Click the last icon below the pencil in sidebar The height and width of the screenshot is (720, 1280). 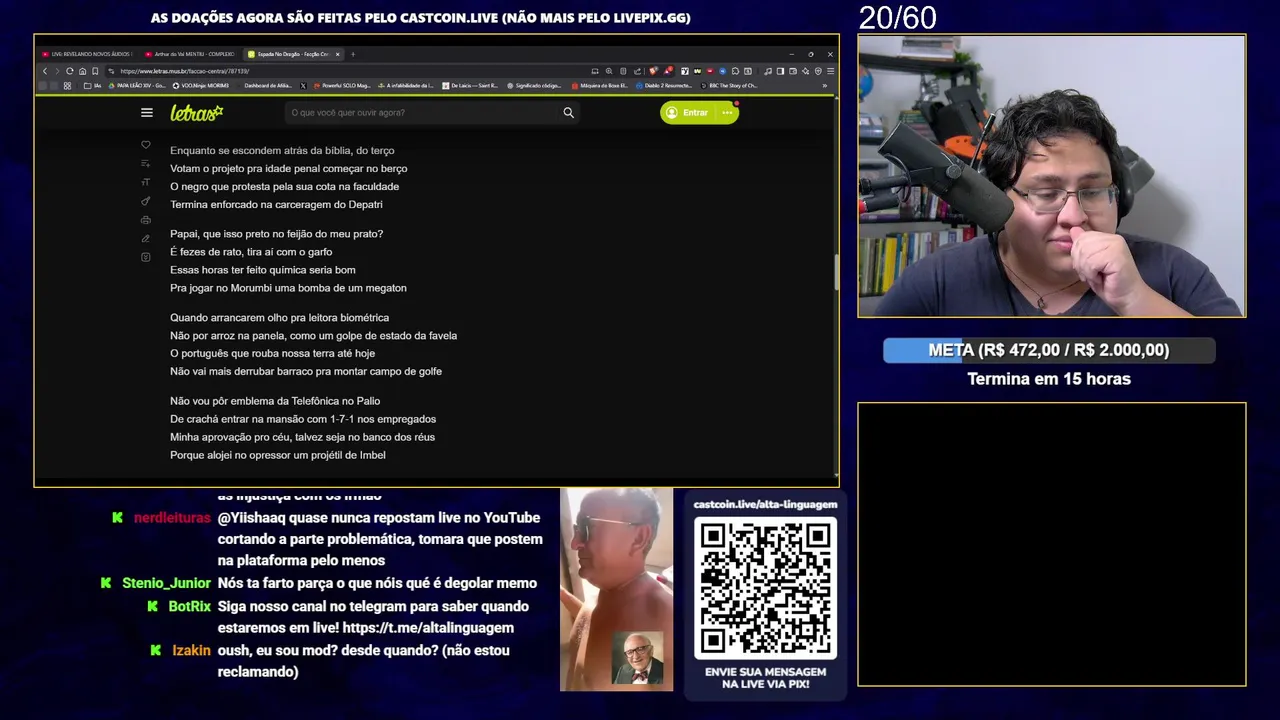point(145,257)
